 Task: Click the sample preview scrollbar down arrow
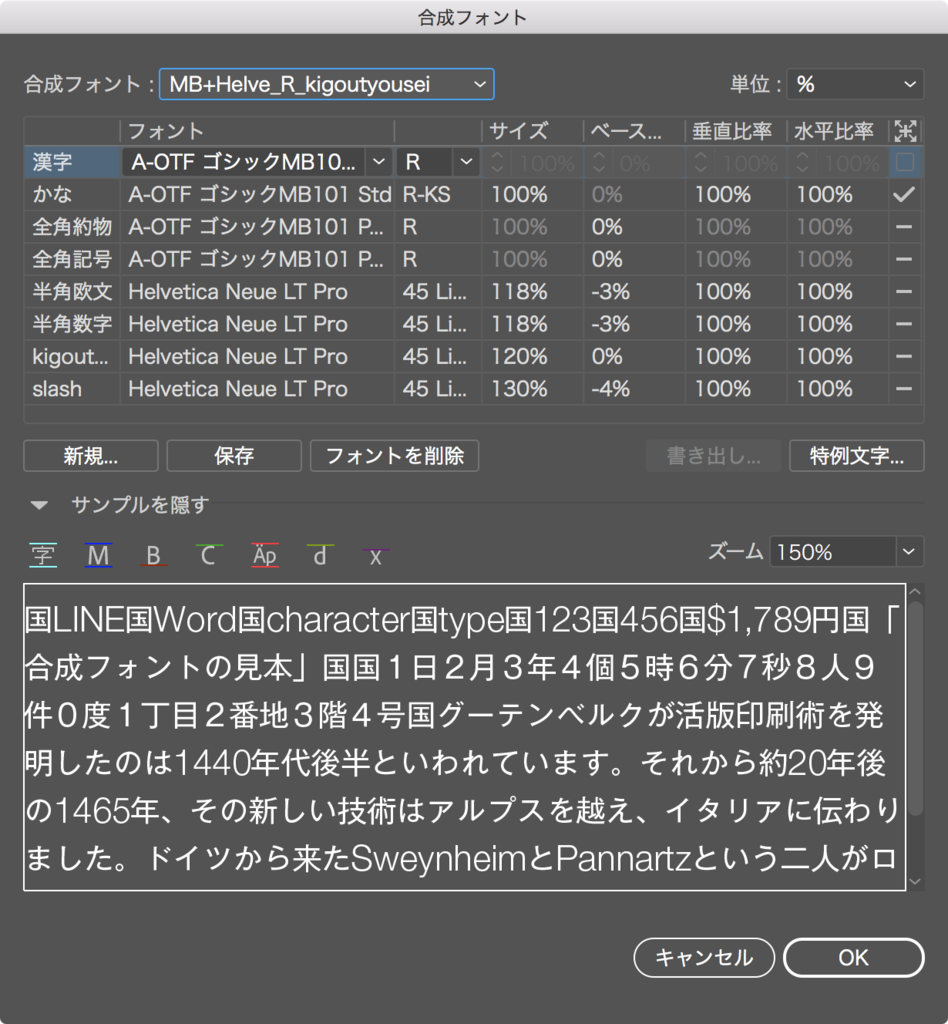[x=915, y=882]
